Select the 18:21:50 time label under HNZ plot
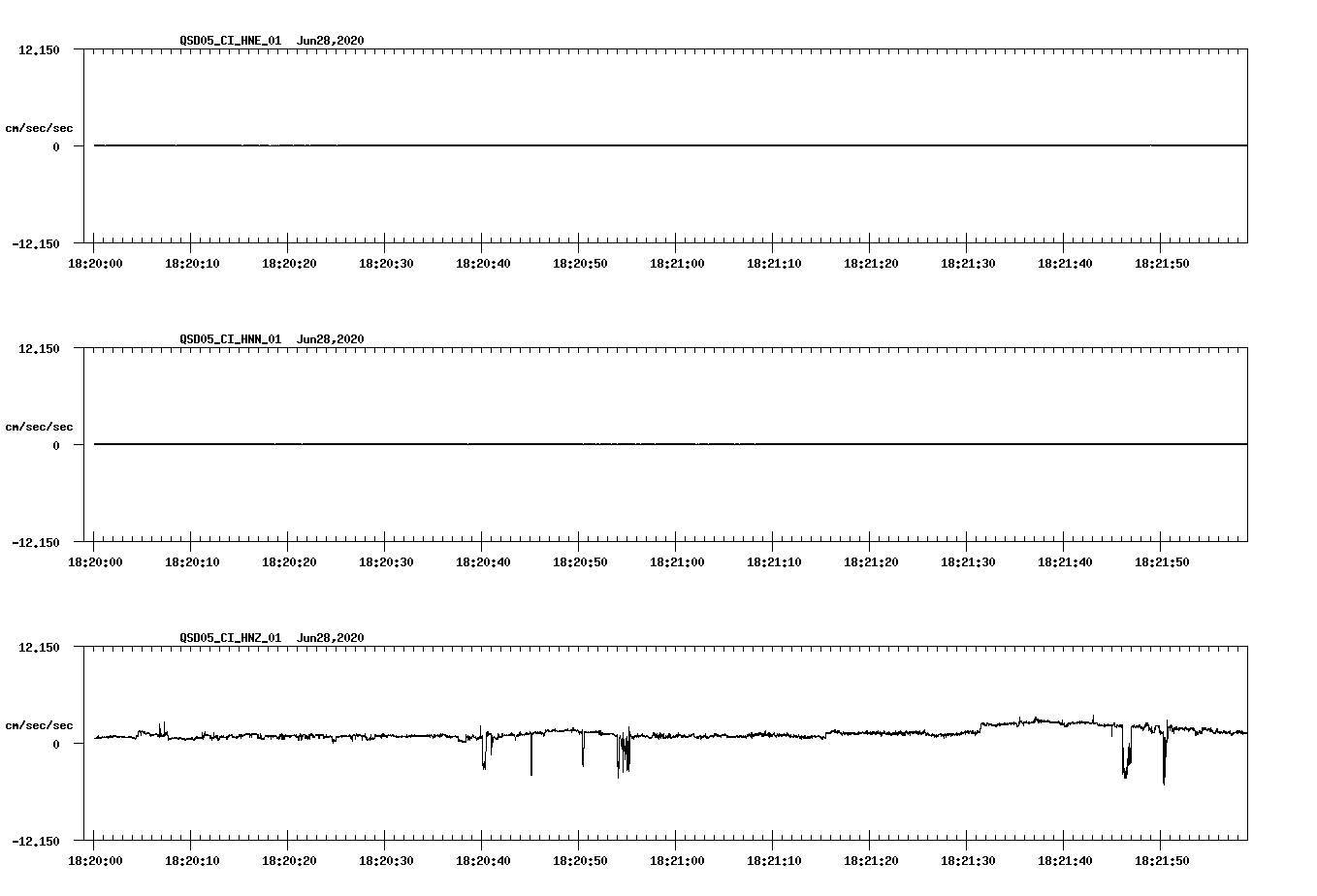 pos(1162,861)
